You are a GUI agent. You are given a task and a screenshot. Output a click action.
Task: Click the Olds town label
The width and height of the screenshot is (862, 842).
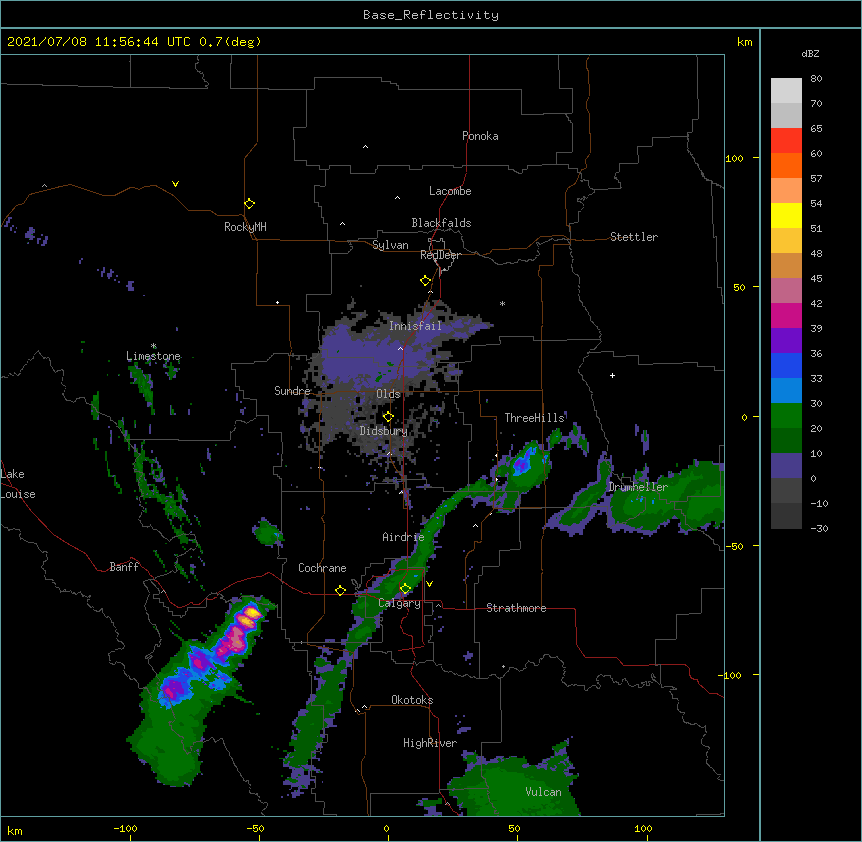[388, 394]
